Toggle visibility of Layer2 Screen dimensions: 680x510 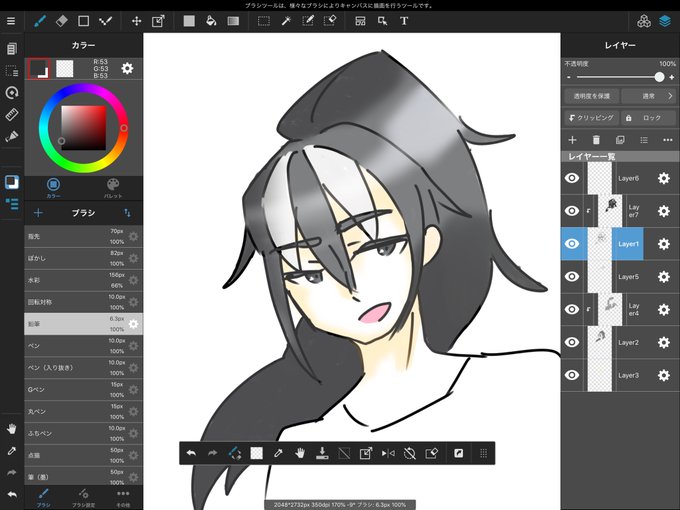point(572,342)
